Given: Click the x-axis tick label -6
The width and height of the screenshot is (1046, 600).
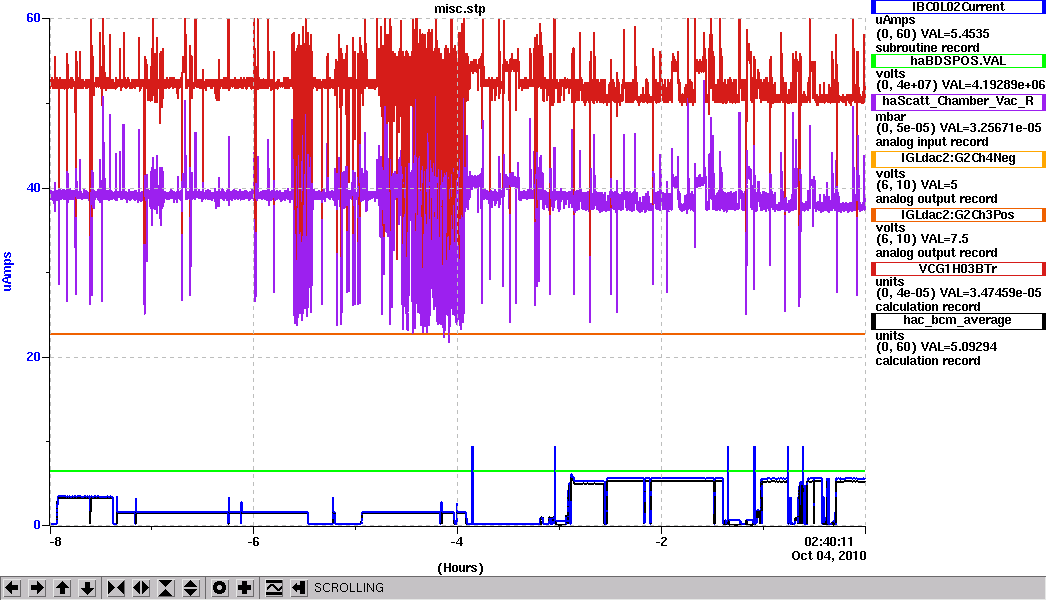Looking at the screenshot, I should (253, 541).
